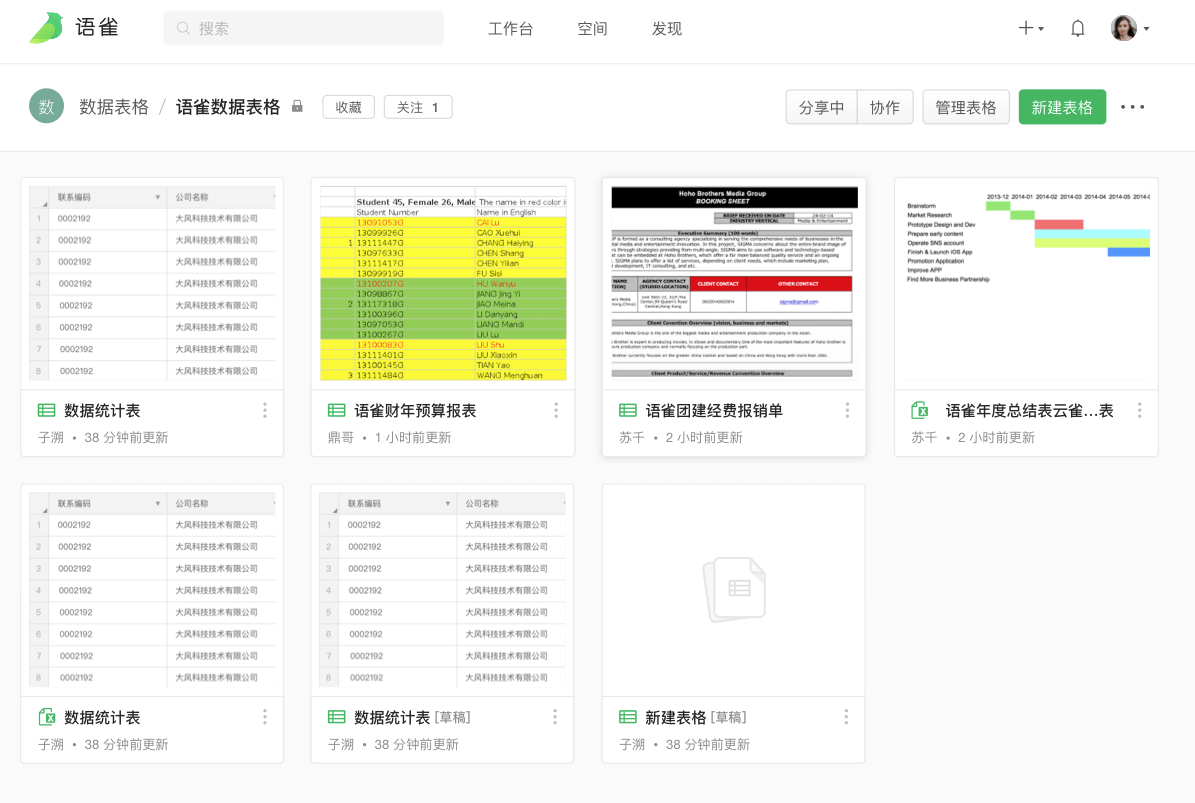Open the 新建表格 [草稿] title

tap(695, 717)
